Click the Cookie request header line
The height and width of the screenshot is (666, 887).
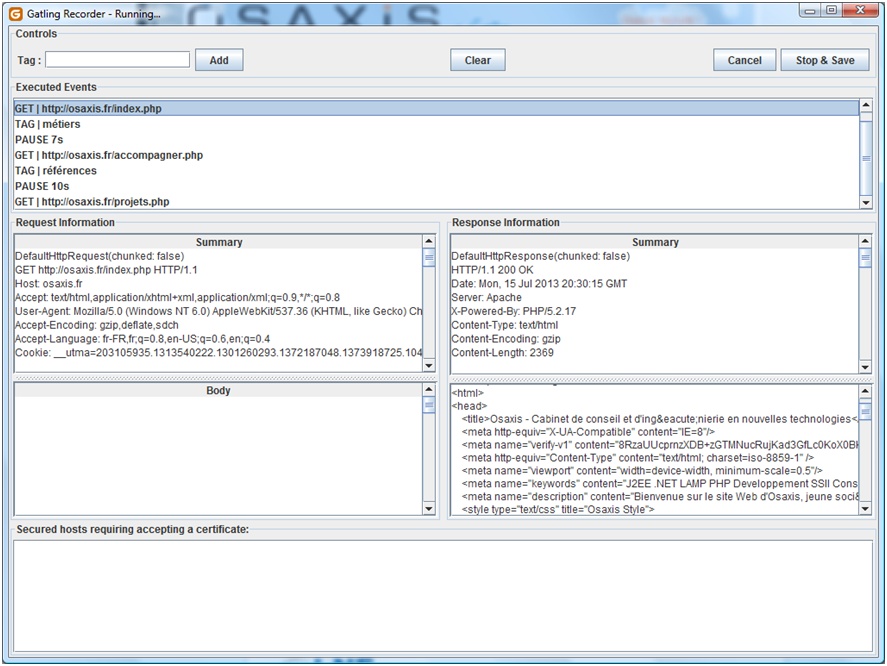(x=218, y=353)
